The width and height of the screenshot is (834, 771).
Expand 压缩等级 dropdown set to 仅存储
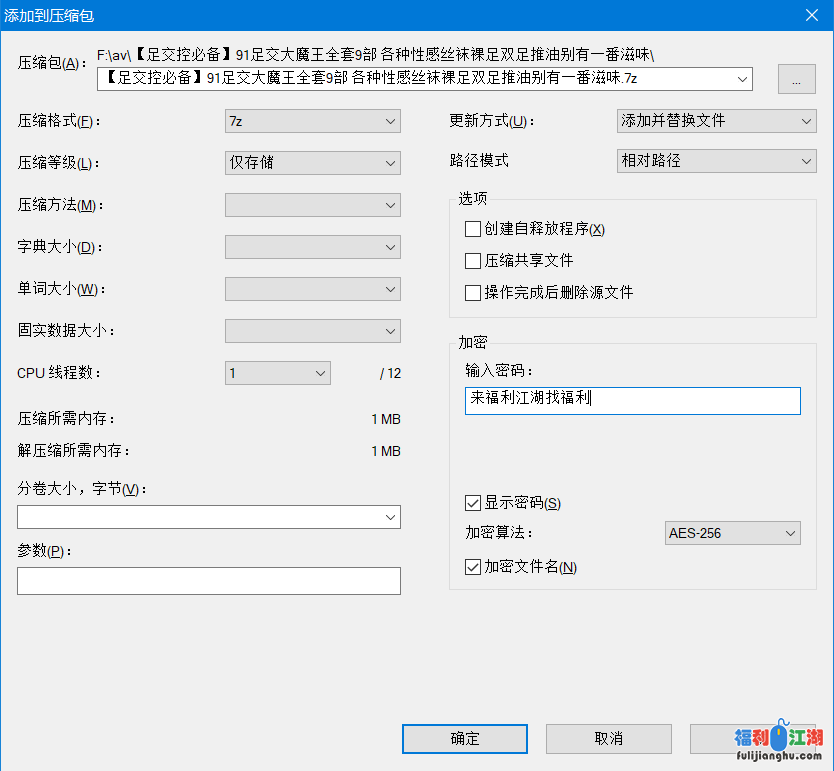coord(312,163)
